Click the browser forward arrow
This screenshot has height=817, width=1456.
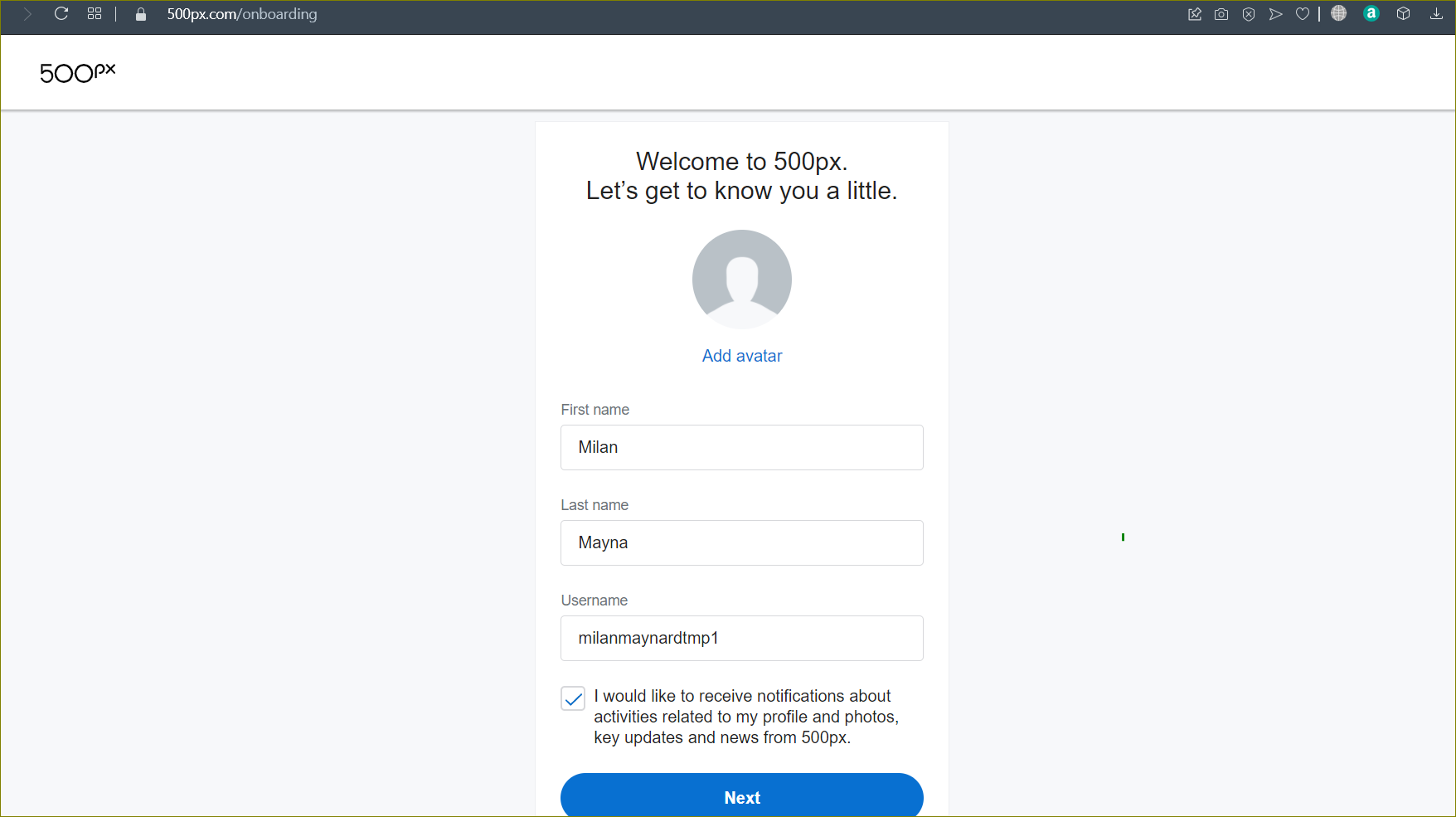coord(27,14)
